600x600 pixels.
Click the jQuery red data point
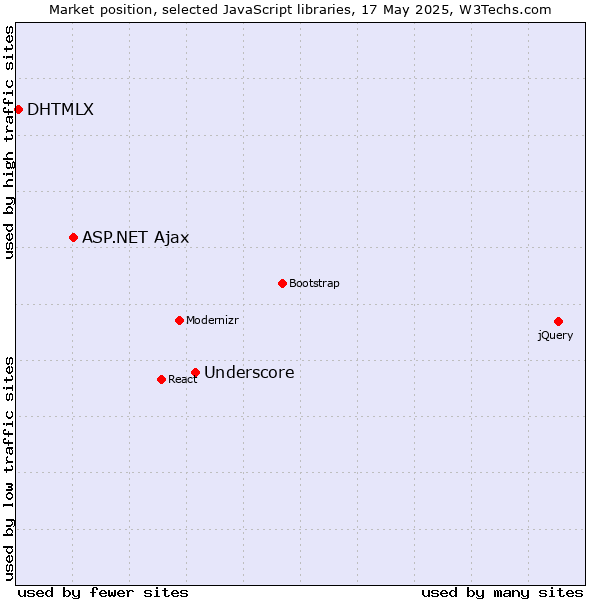[558, 321]
